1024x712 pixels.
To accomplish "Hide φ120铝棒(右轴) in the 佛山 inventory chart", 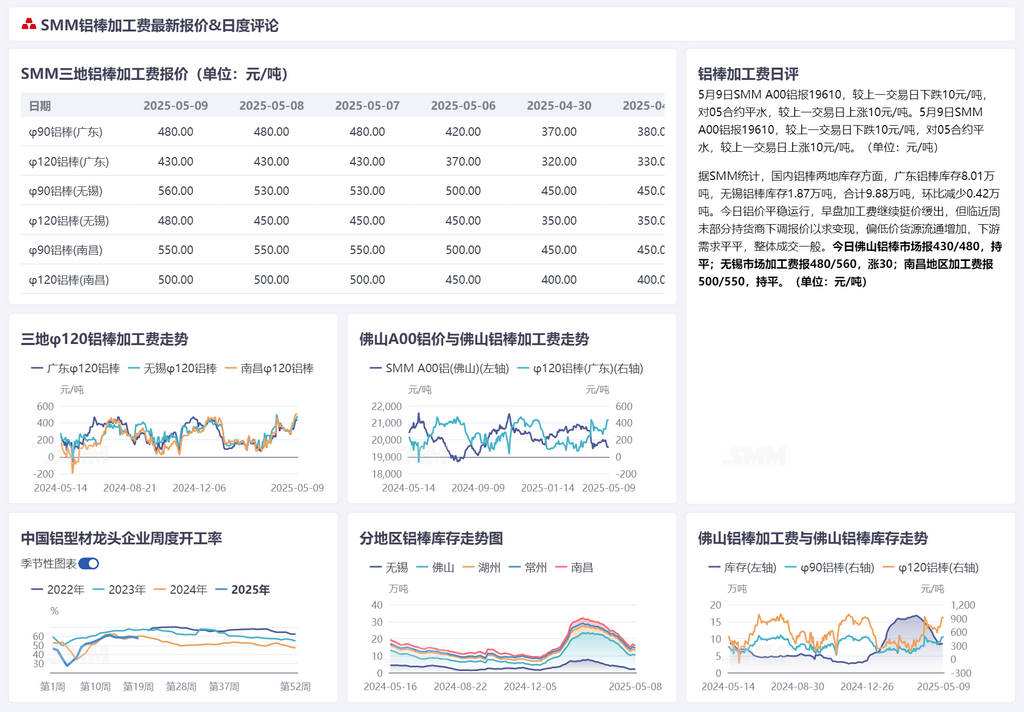I will pyautogui.click(x=931, y=568).
